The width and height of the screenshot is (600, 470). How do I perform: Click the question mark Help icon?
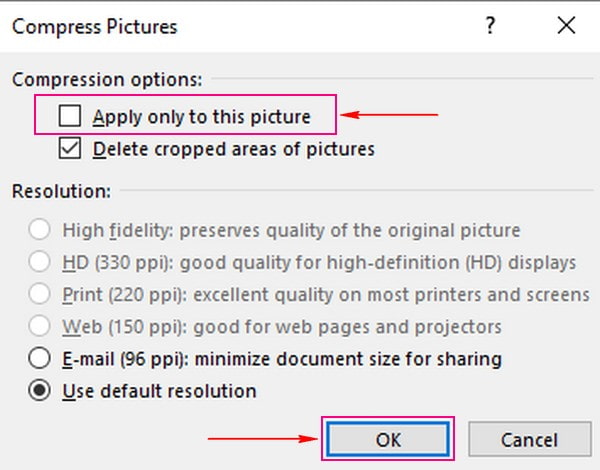tap(491, 27)
